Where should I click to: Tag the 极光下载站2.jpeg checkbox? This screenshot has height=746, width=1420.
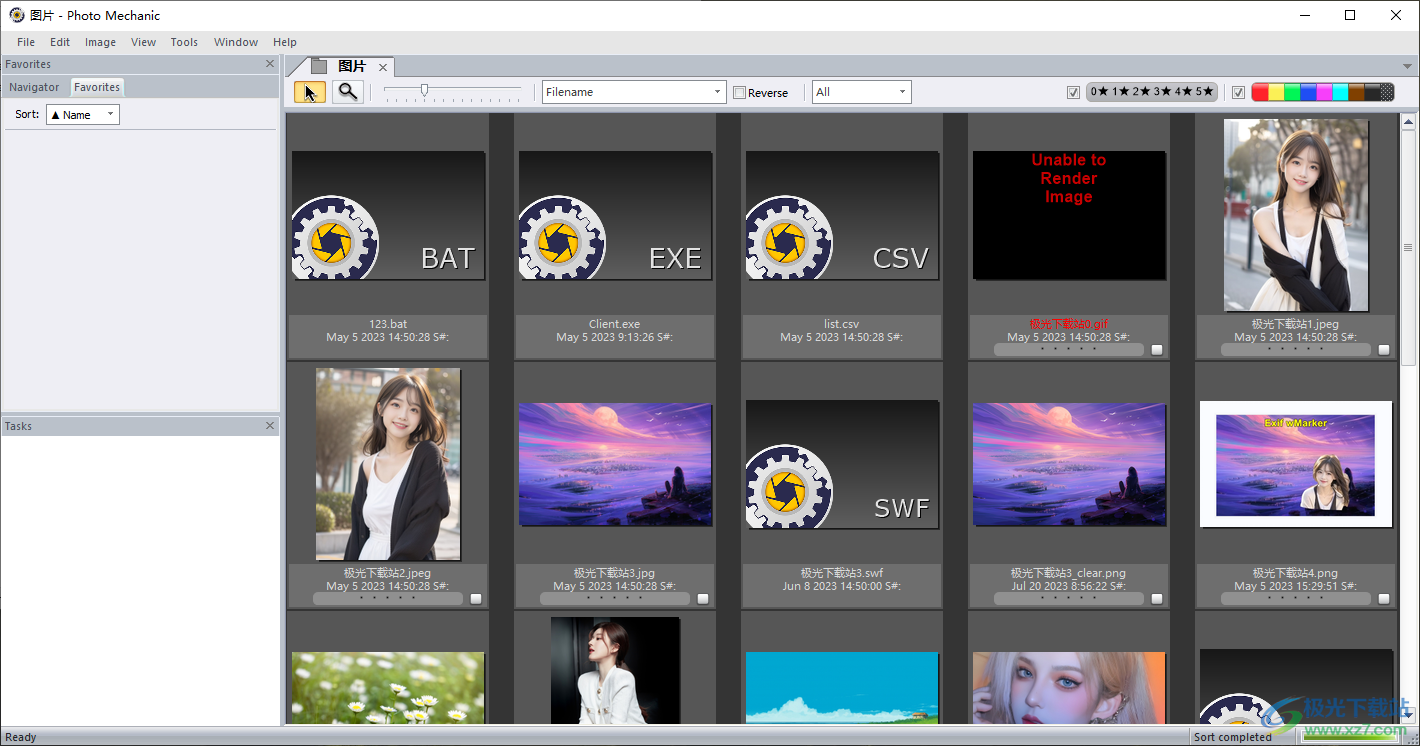click(x=476, y=599)
